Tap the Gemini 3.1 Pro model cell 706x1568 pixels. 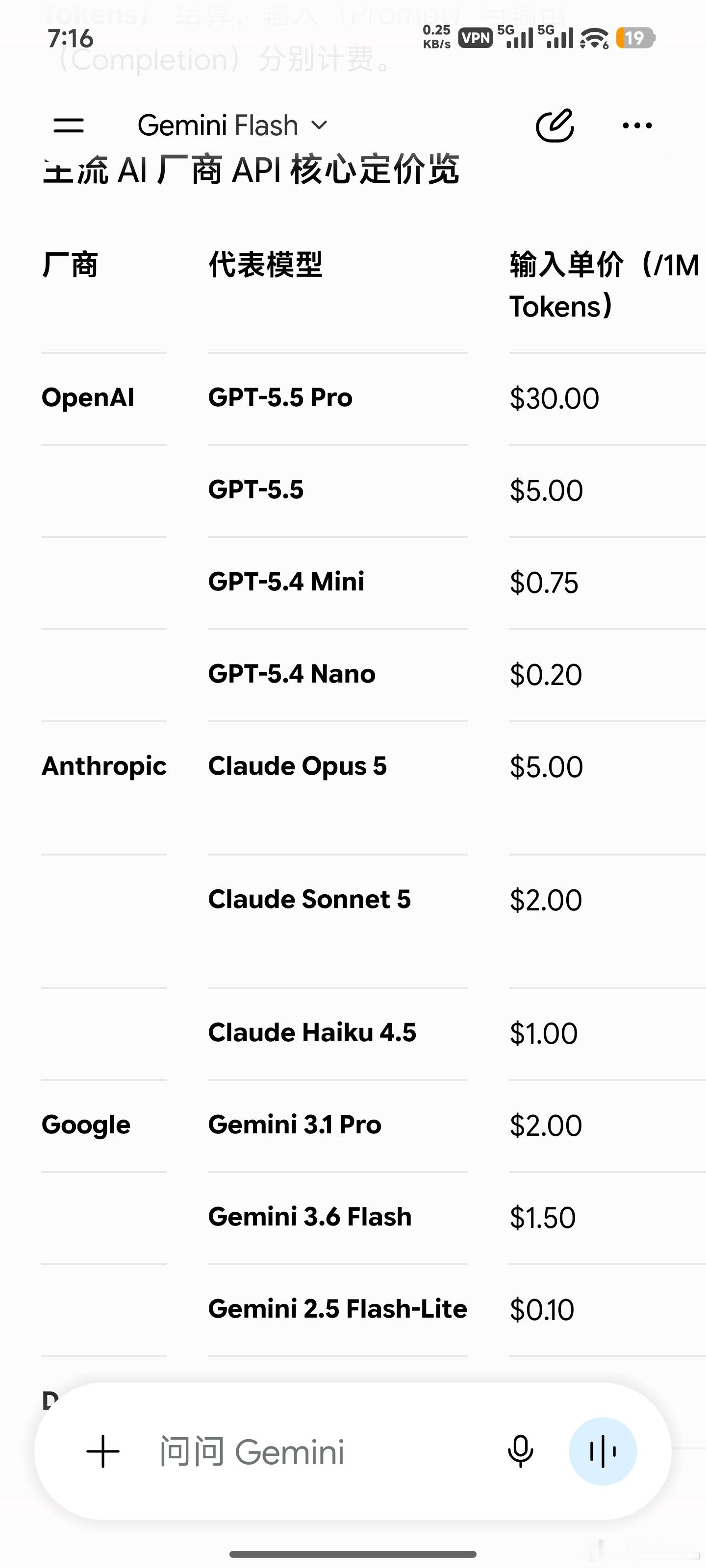click(295, 1124)
